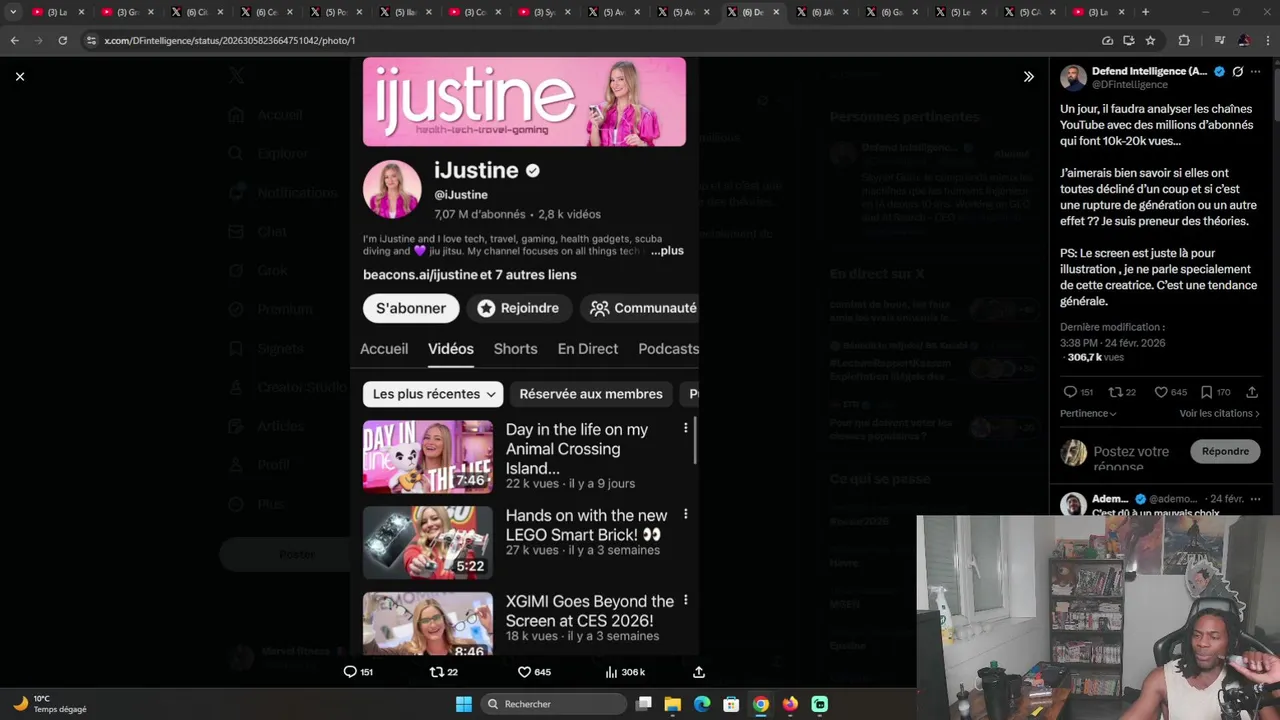Close the photo viewer with the X
Image resolution: width=1280 pixels, height=720 pixels.
20,76
